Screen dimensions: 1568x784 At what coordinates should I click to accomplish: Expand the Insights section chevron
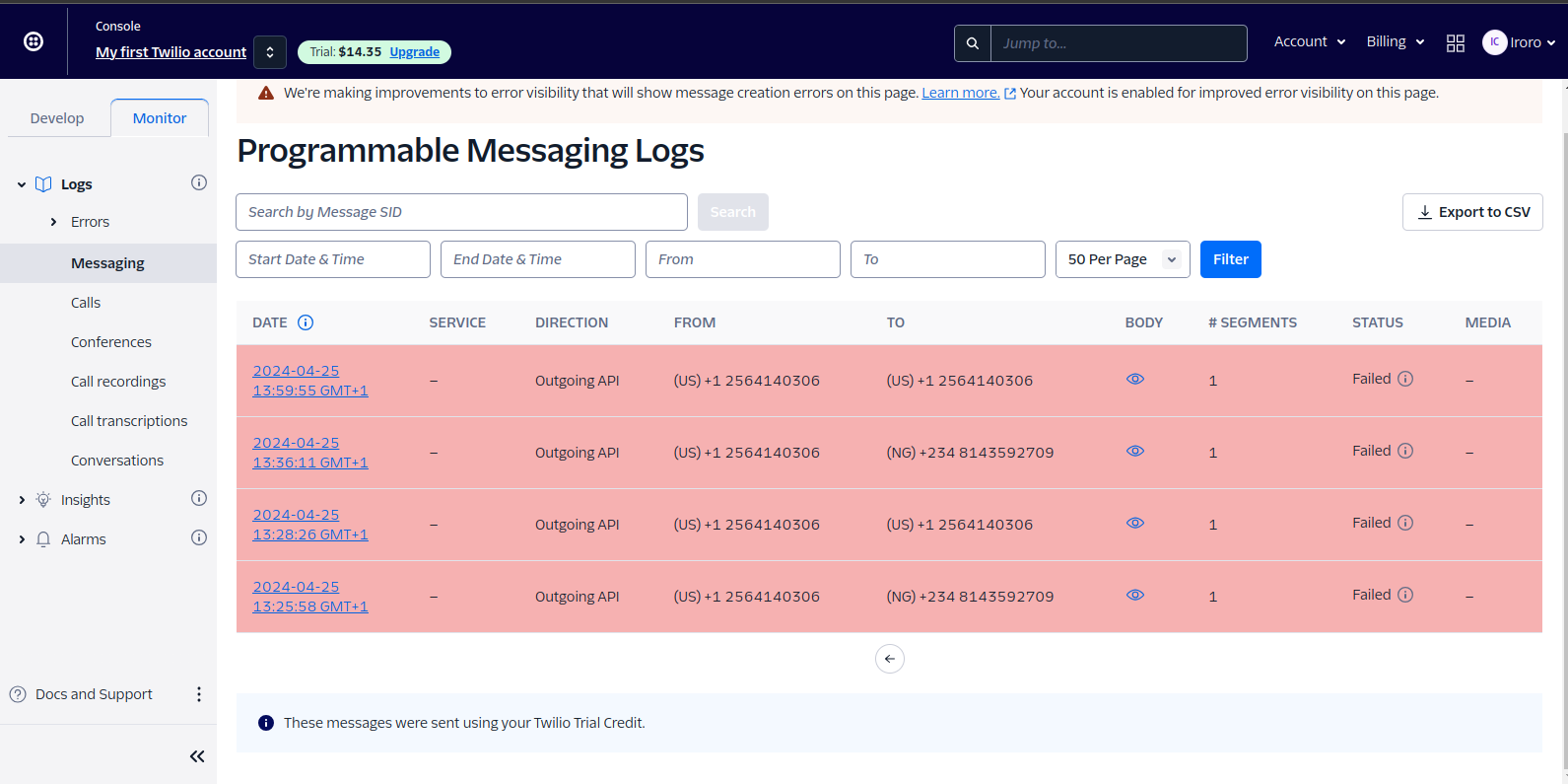pos(22,500)
